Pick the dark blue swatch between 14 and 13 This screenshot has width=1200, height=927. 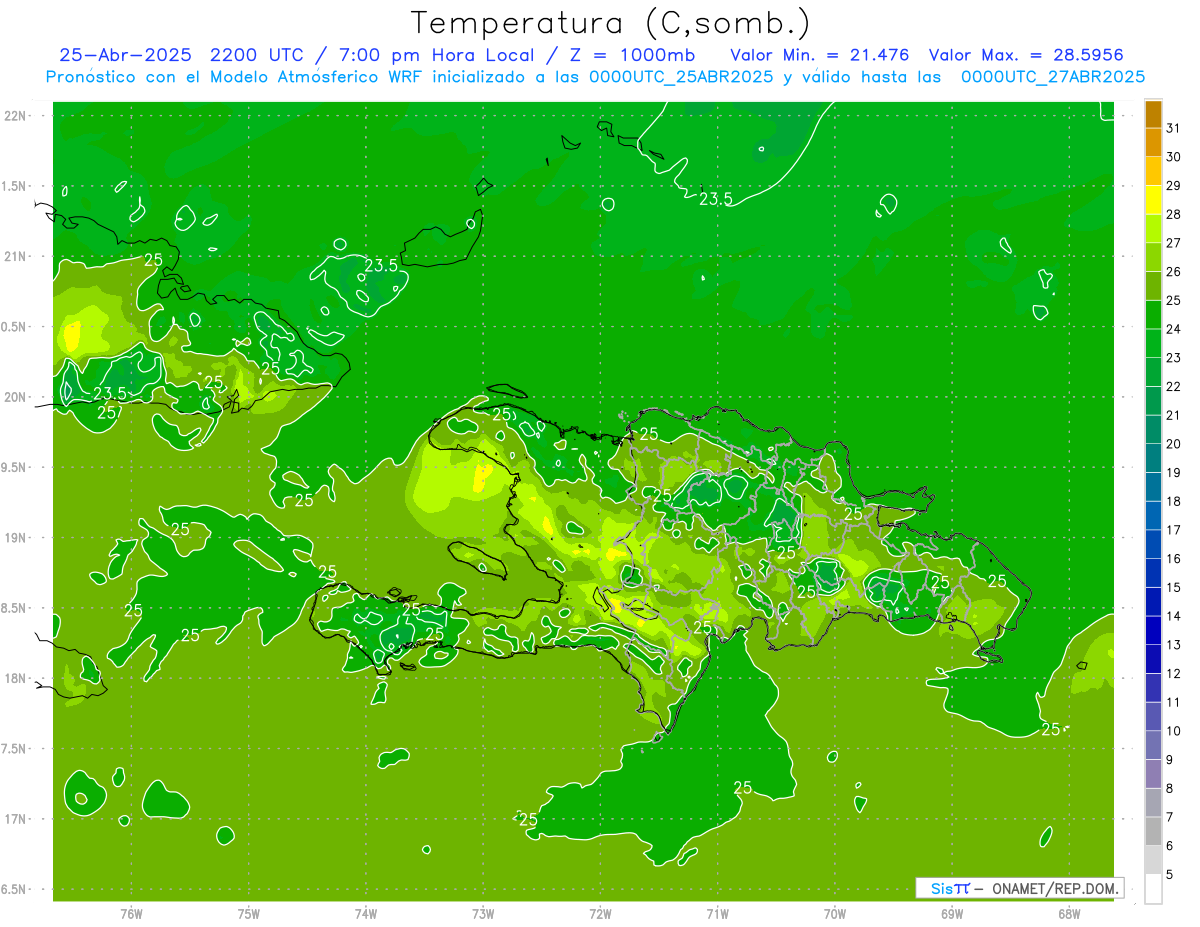tap(1153, 631)
